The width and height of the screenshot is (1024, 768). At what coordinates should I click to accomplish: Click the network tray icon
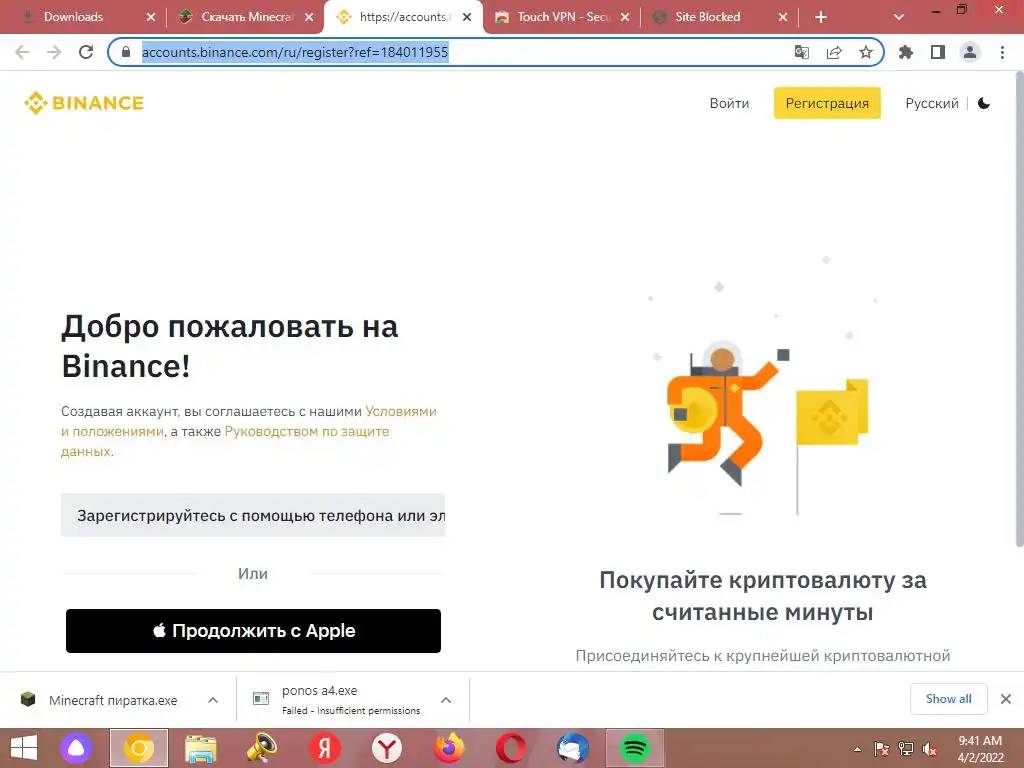[905, 749]
